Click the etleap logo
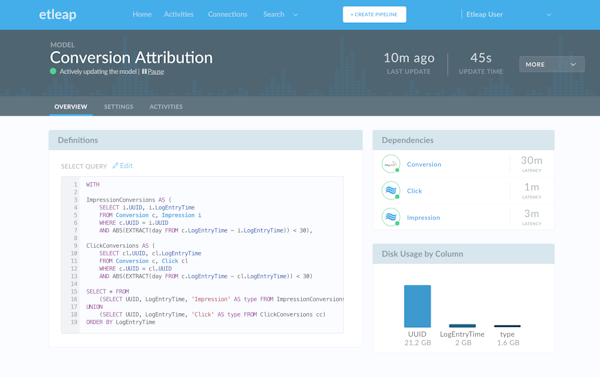This screenshot has height=377, width=600. 58,15
